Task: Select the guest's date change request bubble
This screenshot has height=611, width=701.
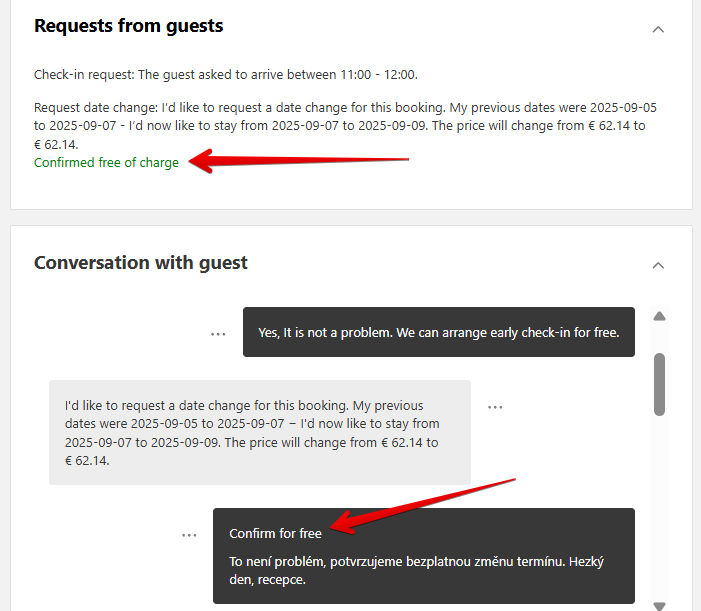Action: 260,433
